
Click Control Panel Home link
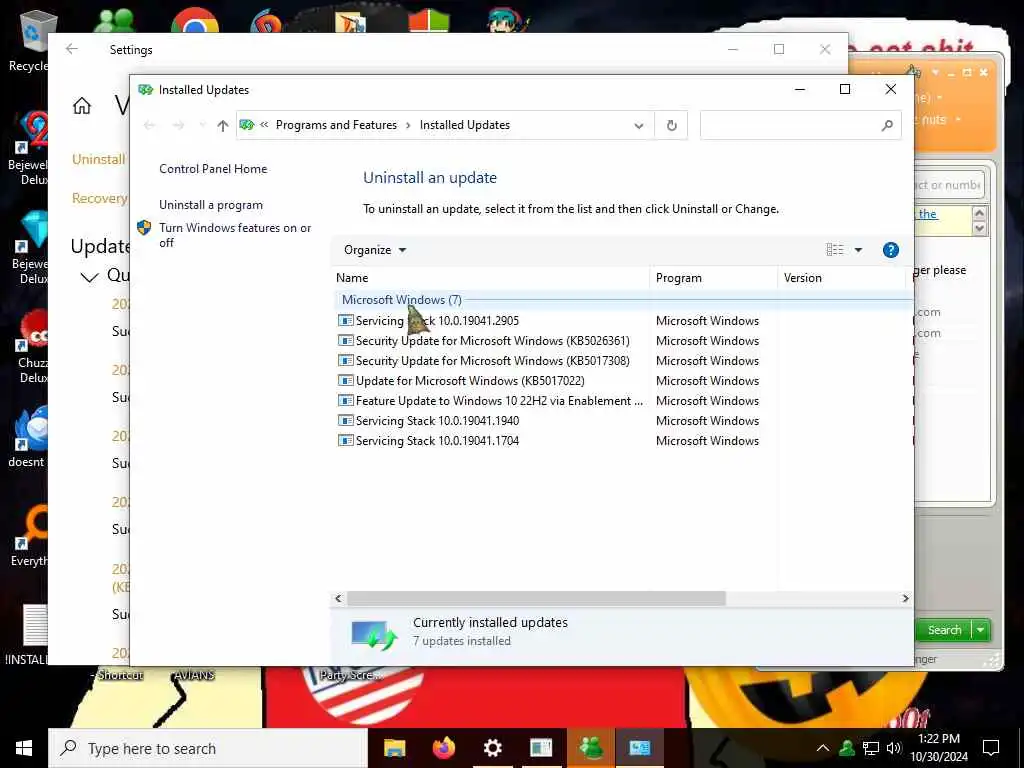[x=213, y=168]
